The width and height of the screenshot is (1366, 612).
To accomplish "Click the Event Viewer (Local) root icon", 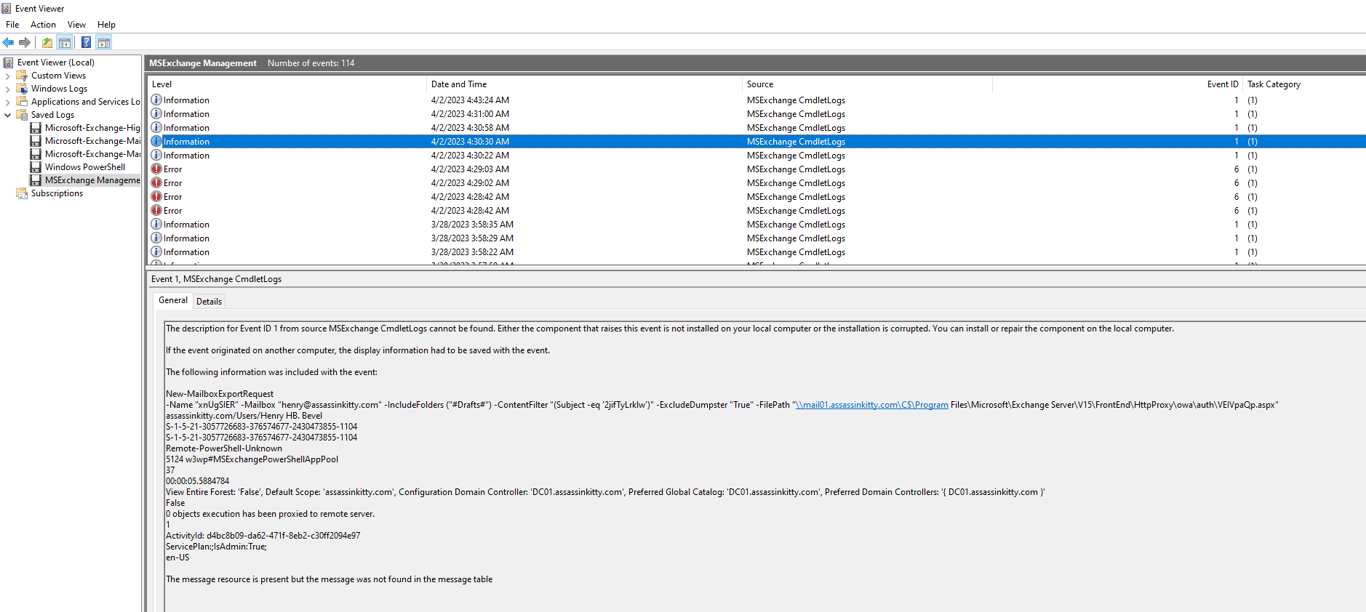I will [8, 62].
